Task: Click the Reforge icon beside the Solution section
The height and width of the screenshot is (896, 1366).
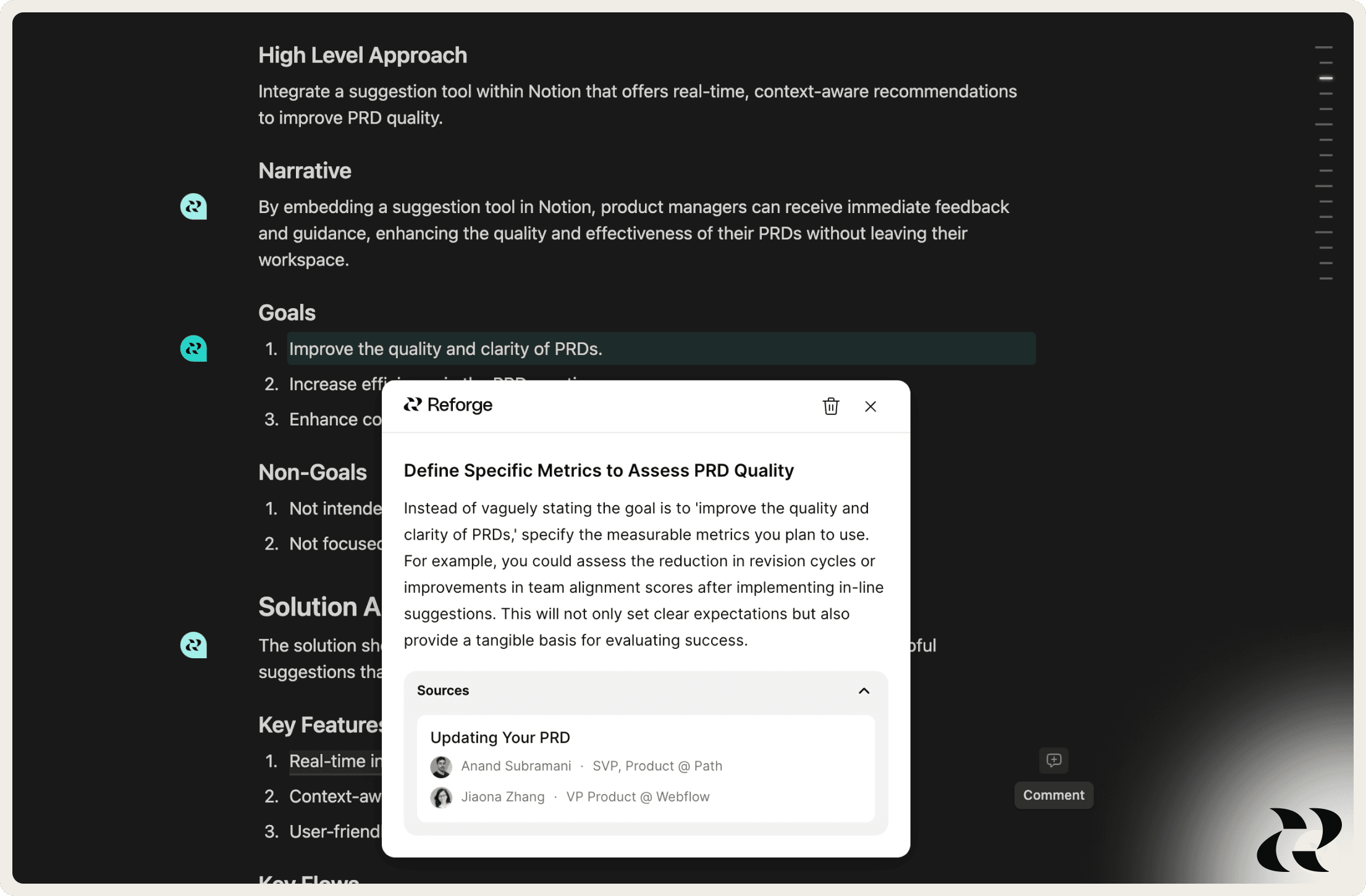Action: point(193,645)
